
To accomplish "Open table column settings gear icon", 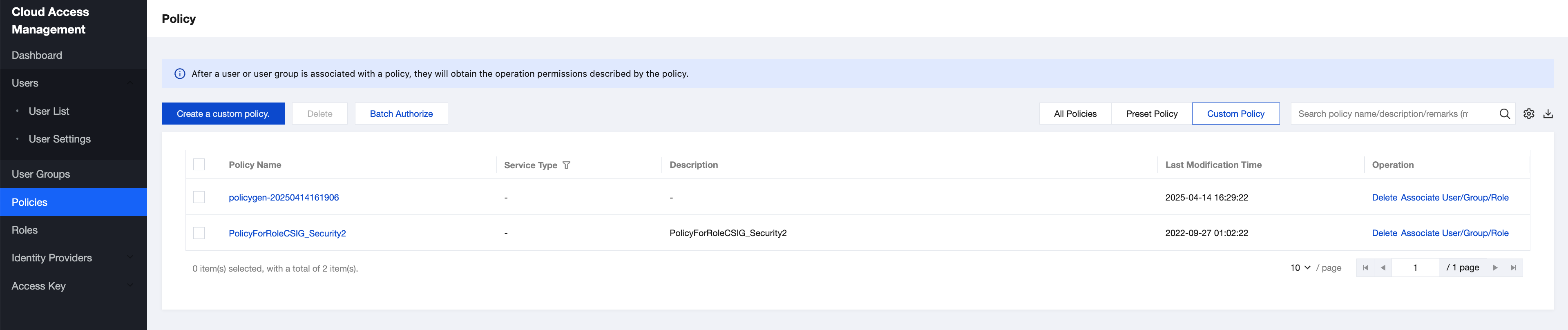I will coord(1528,114).
